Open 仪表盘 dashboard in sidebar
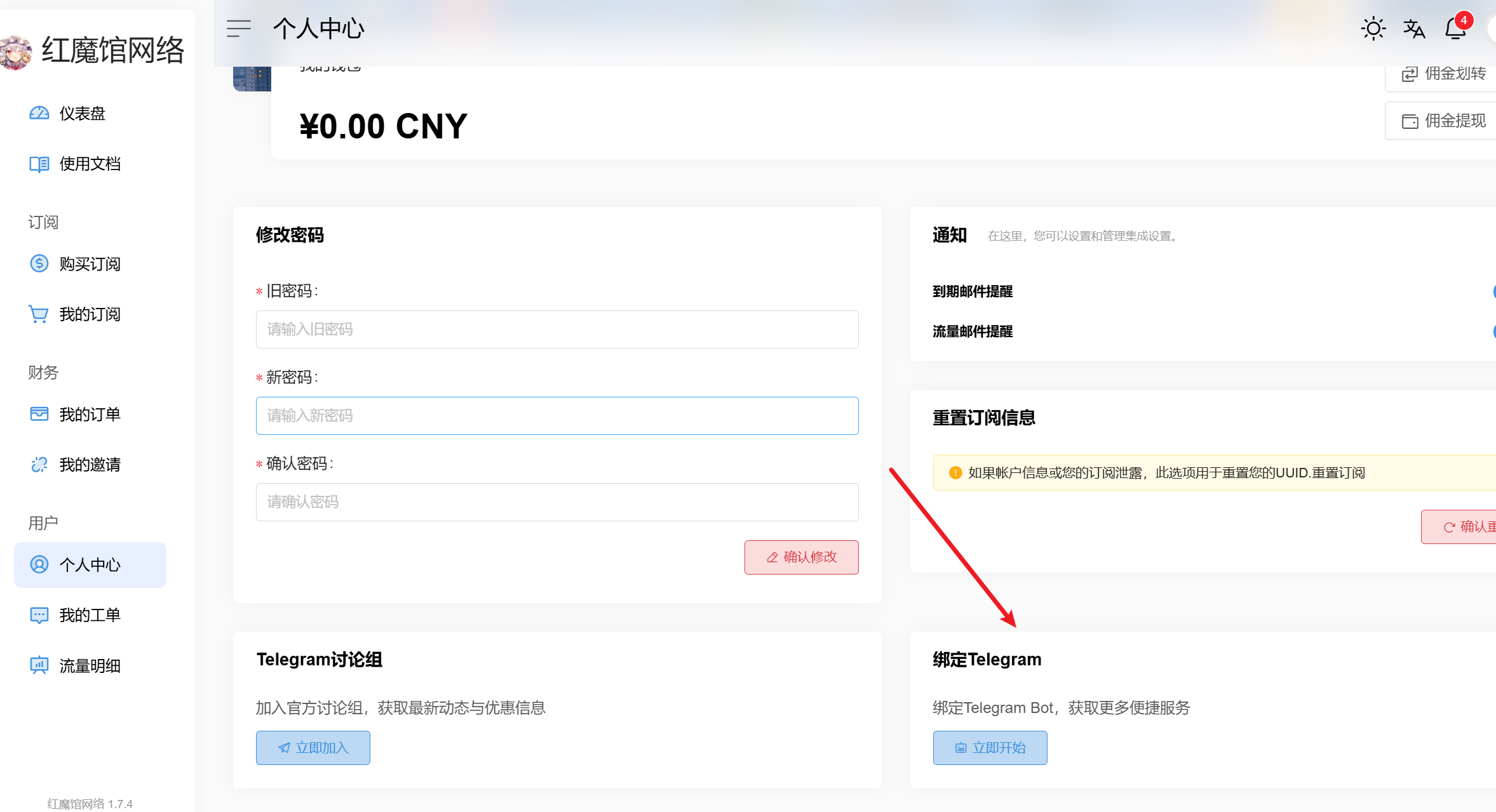This screenshot has width=1496, height=812. pyautogui.click(x=82, y=114)
